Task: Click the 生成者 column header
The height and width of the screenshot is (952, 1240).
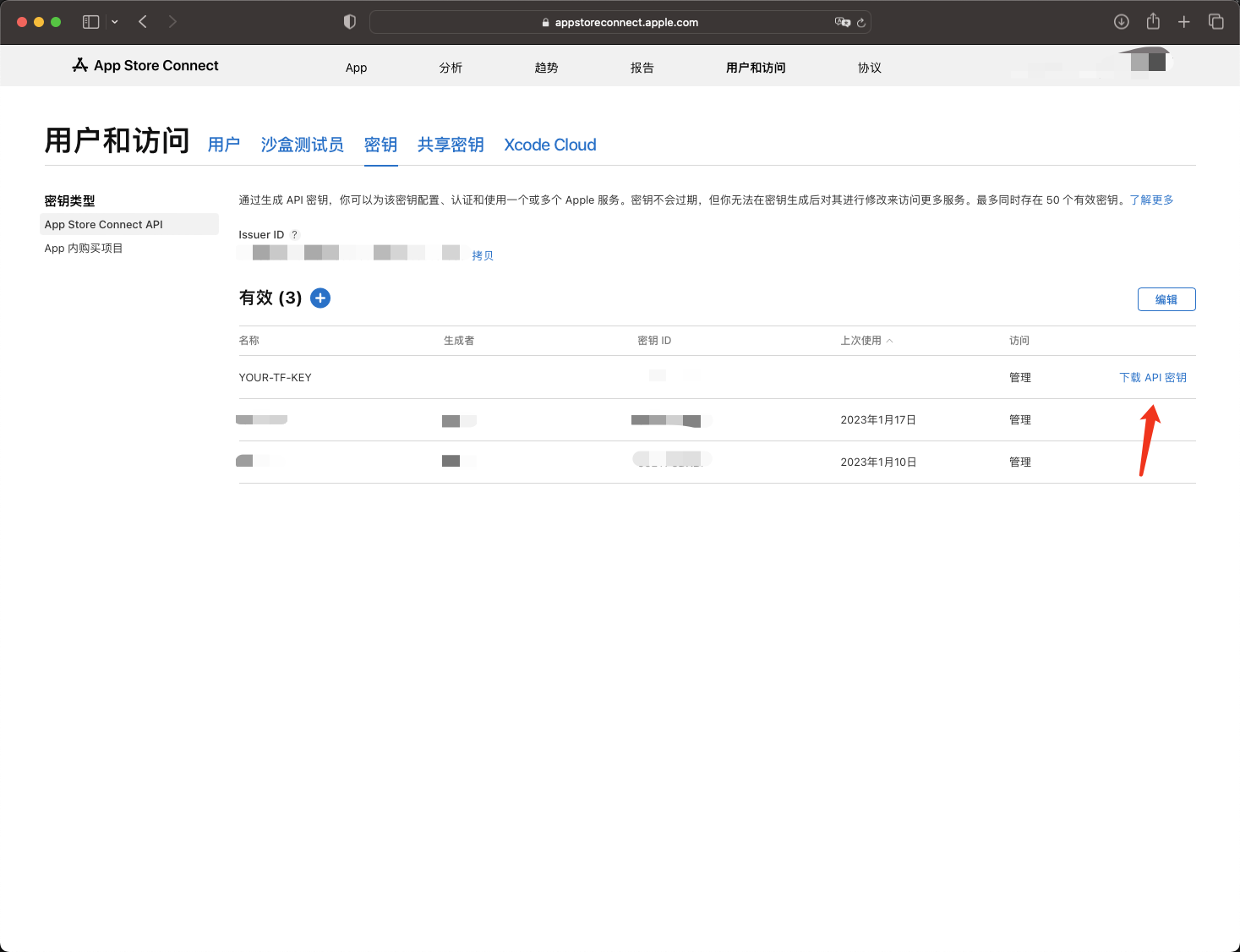Action: coord(459,340)
